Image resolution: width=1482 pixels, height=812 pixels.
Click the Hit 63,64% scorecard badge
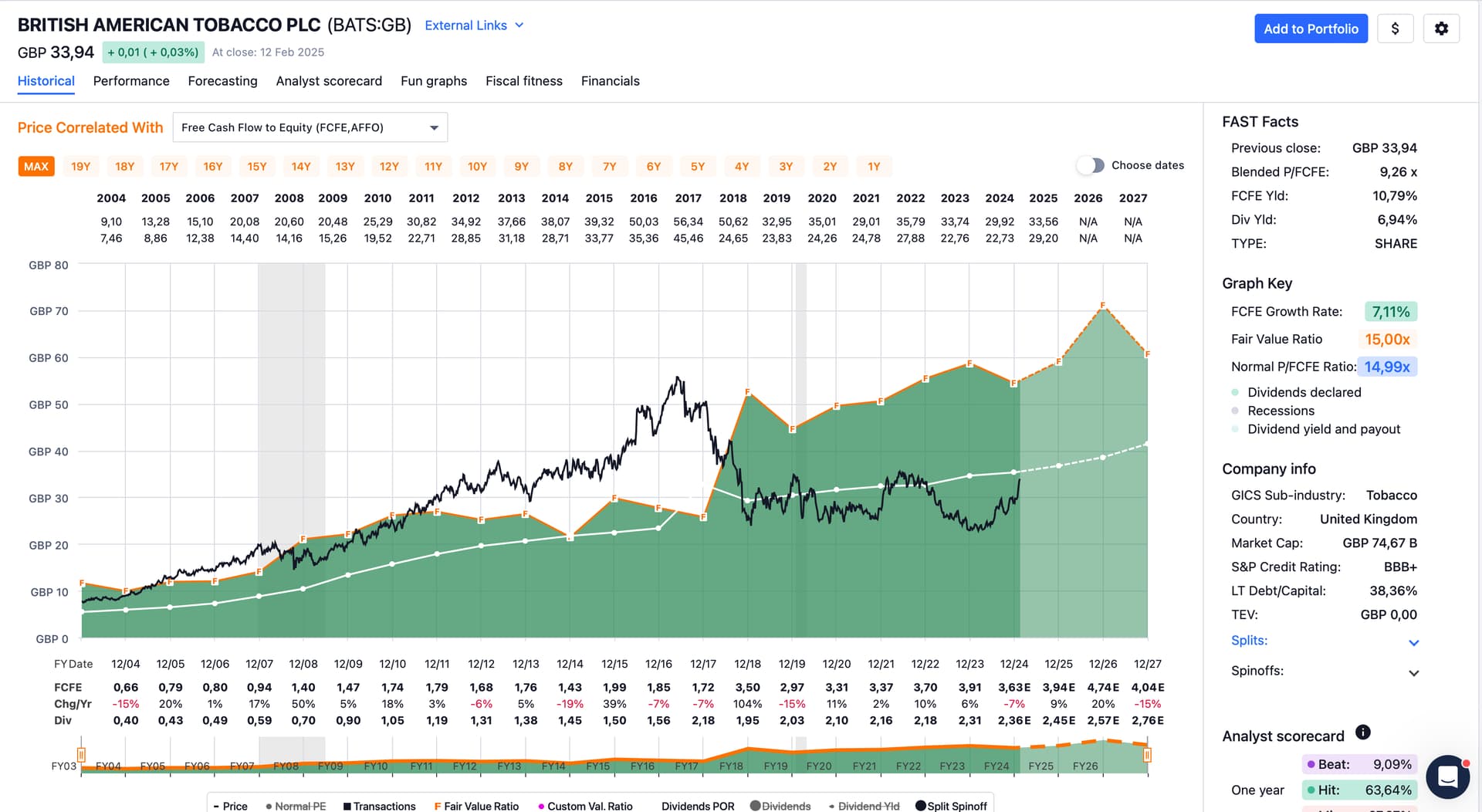pyautogui.click(x=1359, y=790)
